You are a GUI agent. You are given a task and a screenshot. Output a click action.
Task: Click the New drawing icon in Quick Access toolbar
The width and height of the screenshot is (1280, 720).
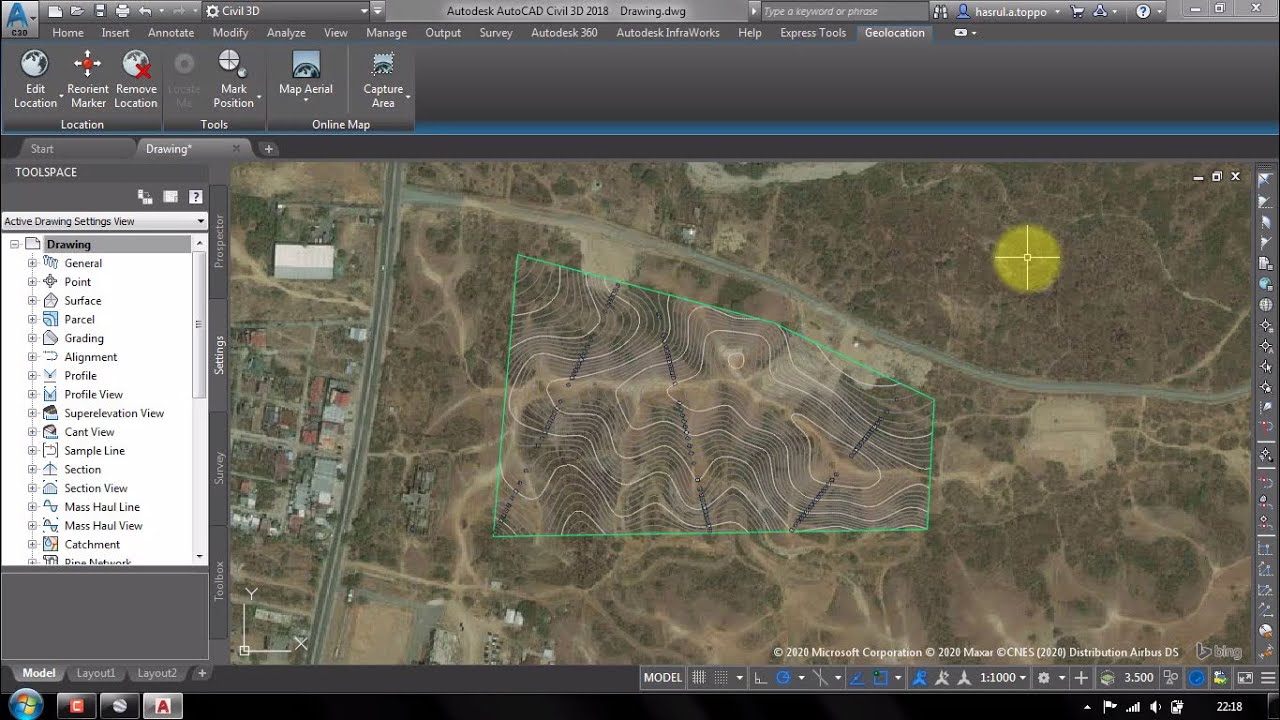coord(54,11)
